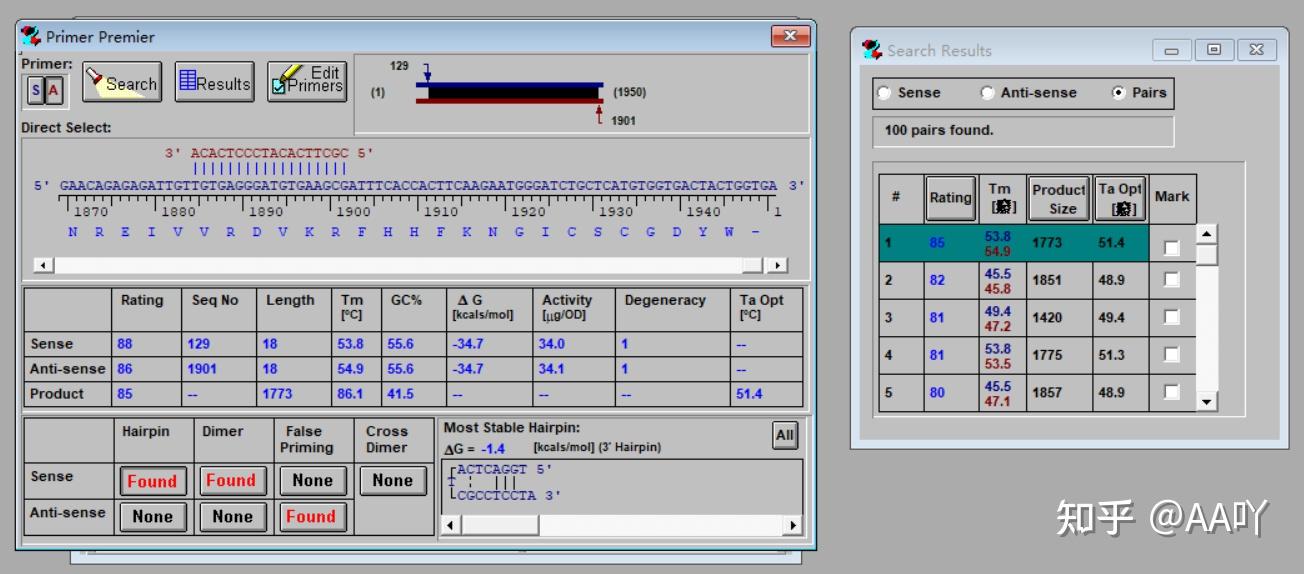Click results list scroll up arrow
The height and width of the screenshot is (574, 1304).
(x=1207, y=234)
